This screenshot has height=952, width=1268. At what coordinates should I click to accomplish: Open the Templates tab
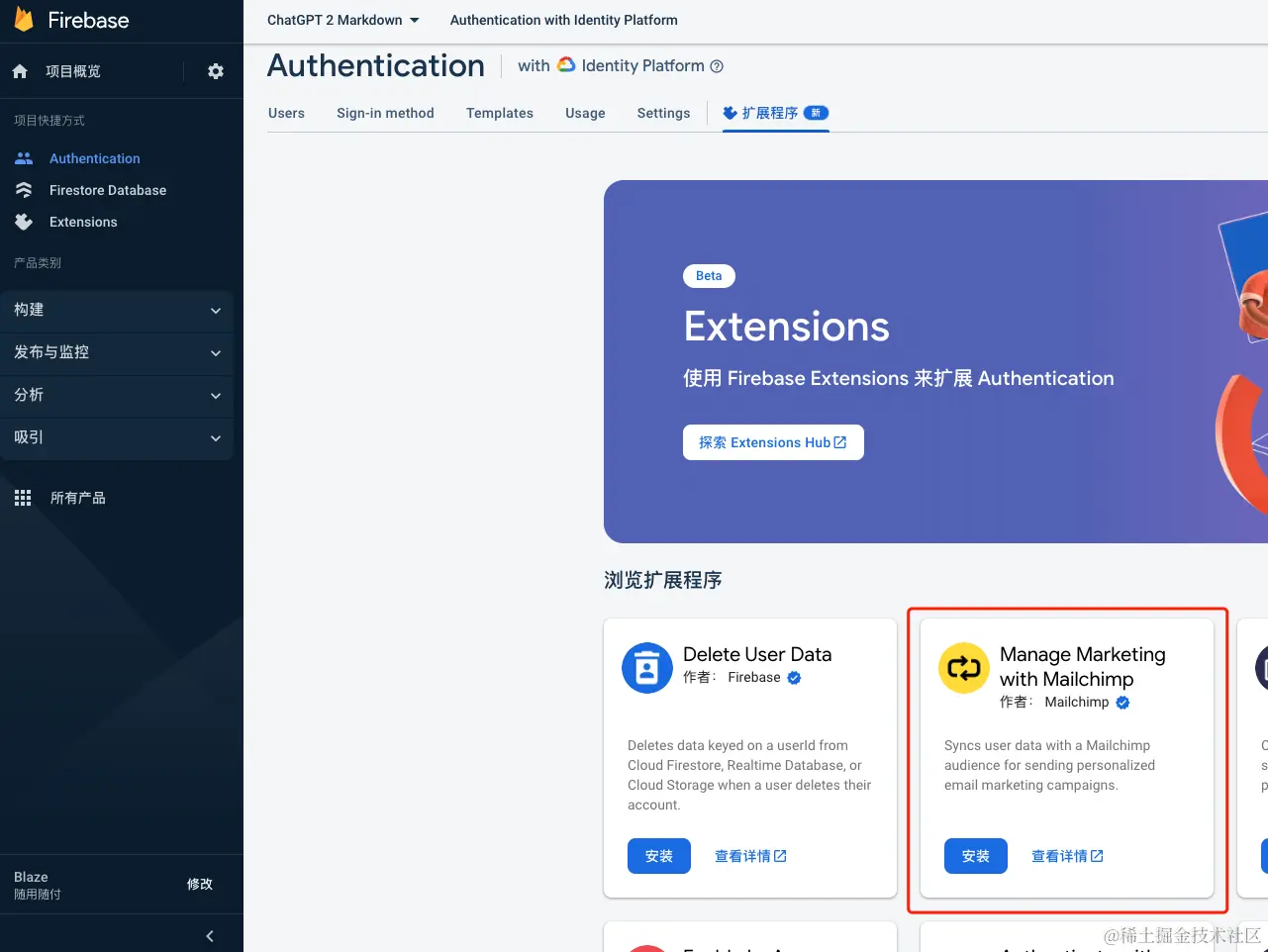500,113
